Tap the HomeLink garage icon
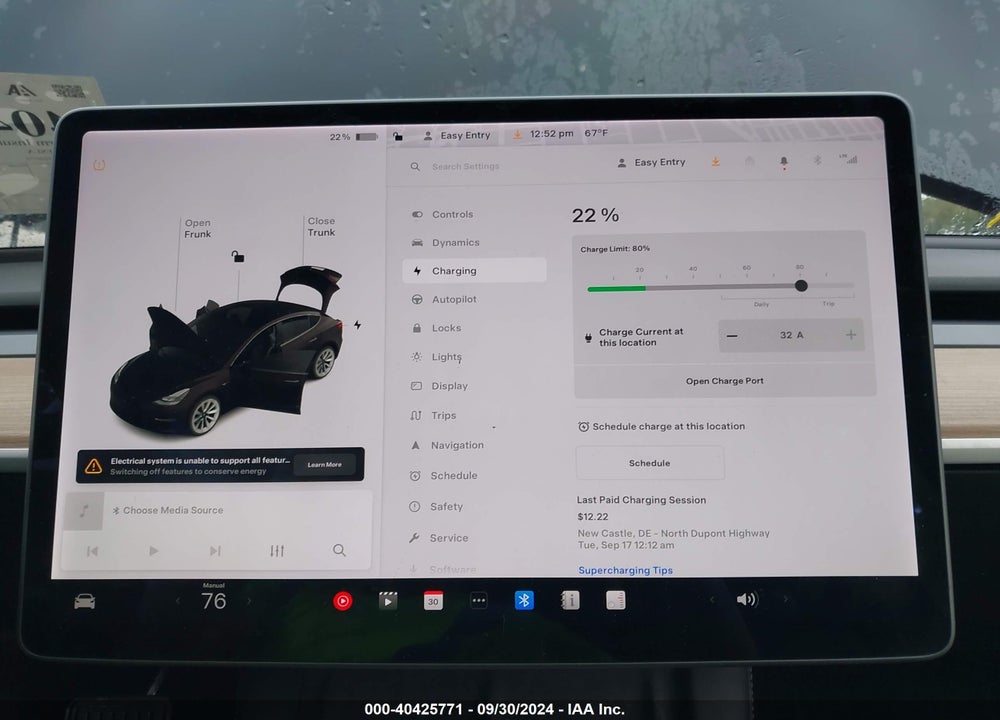Screen dimensions: 1000x720 pos(749,162)
